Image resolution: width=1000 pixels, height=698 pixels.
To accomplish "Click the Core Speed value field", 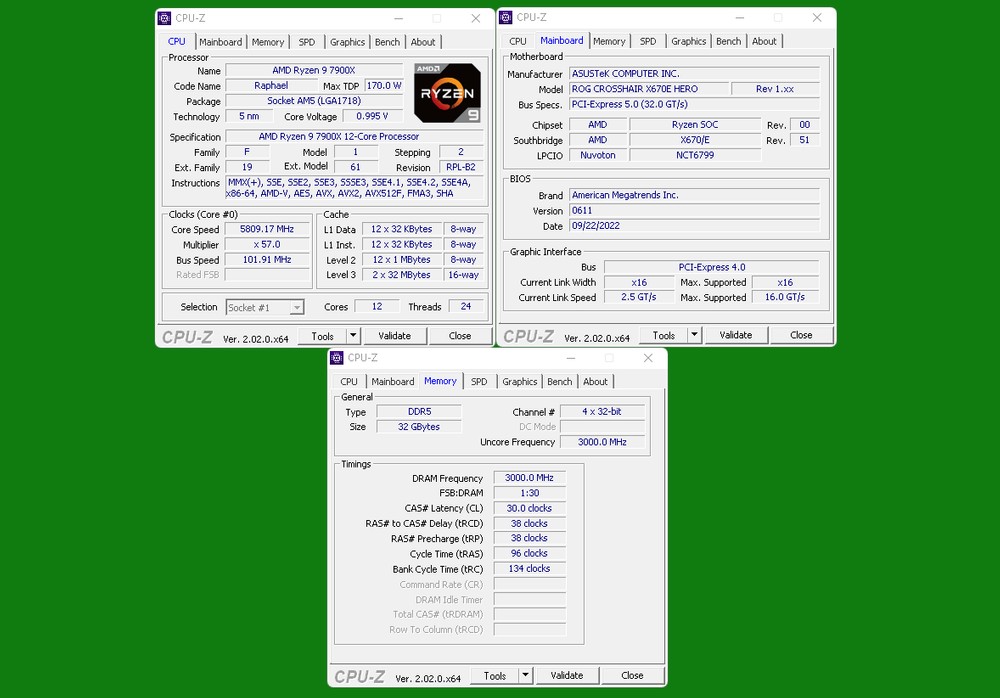I will (260, 229).
